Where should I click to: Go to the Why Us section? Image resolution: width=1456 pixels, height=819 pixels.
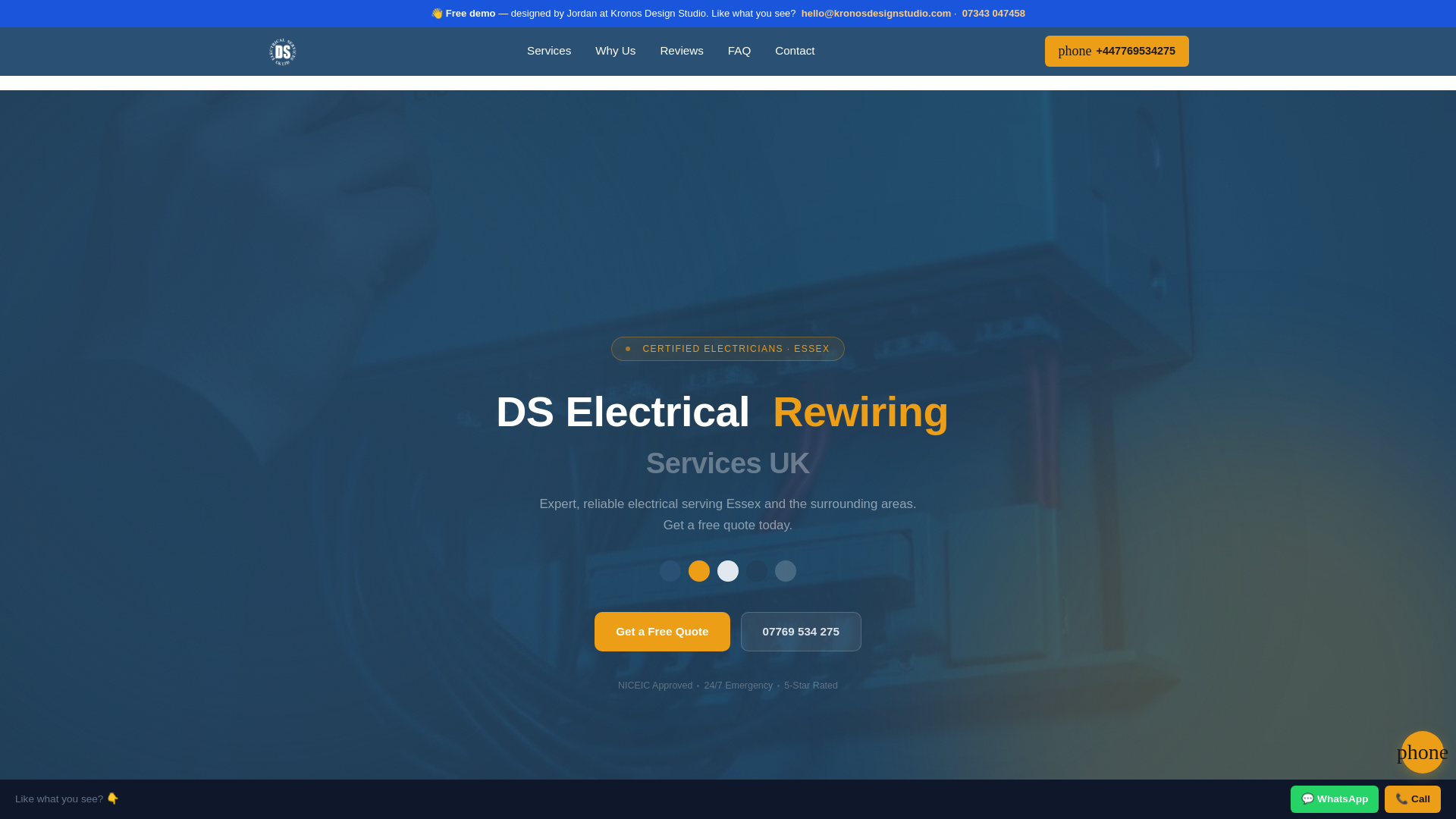[x=615, y=51]
